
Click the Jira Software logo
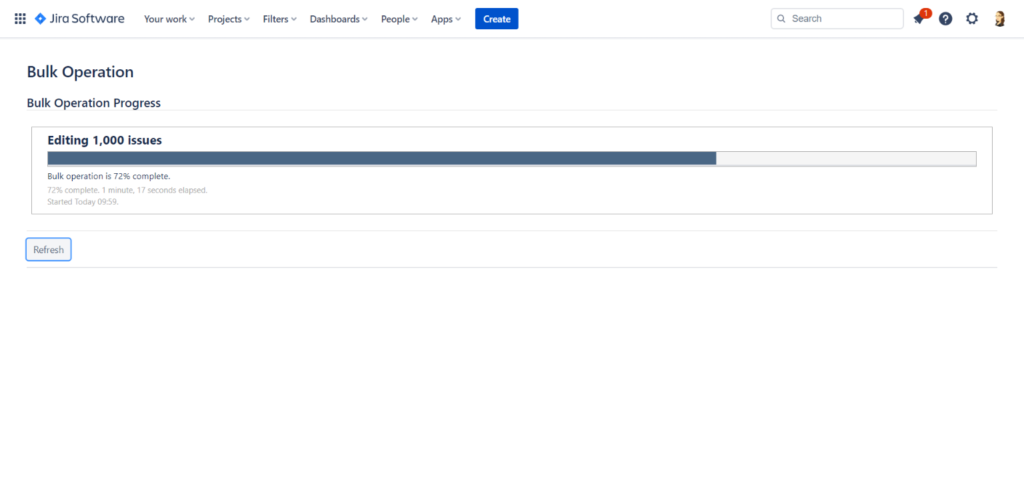79,19
